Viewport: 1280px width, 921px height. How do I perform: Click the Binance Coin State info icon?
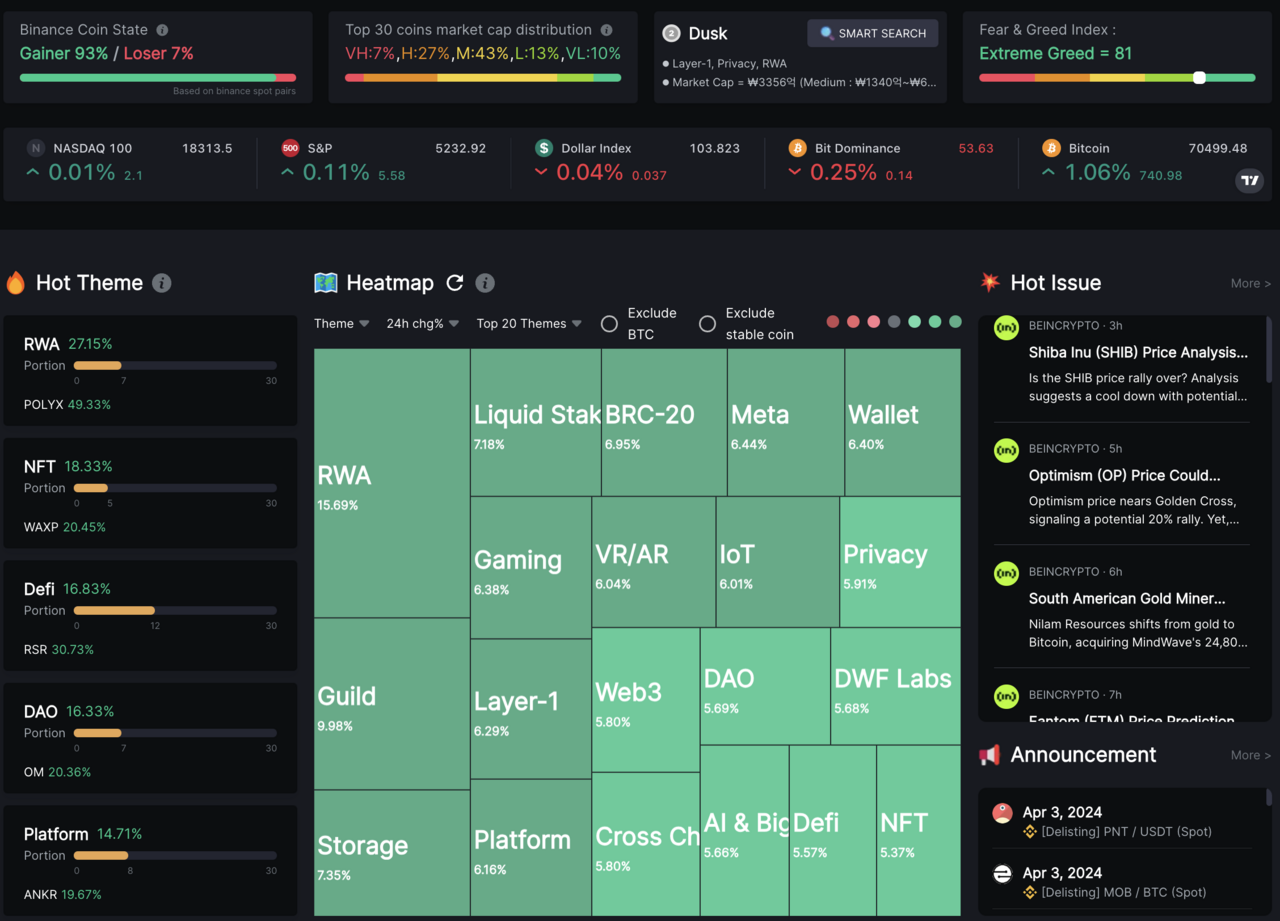pos(163,30)
